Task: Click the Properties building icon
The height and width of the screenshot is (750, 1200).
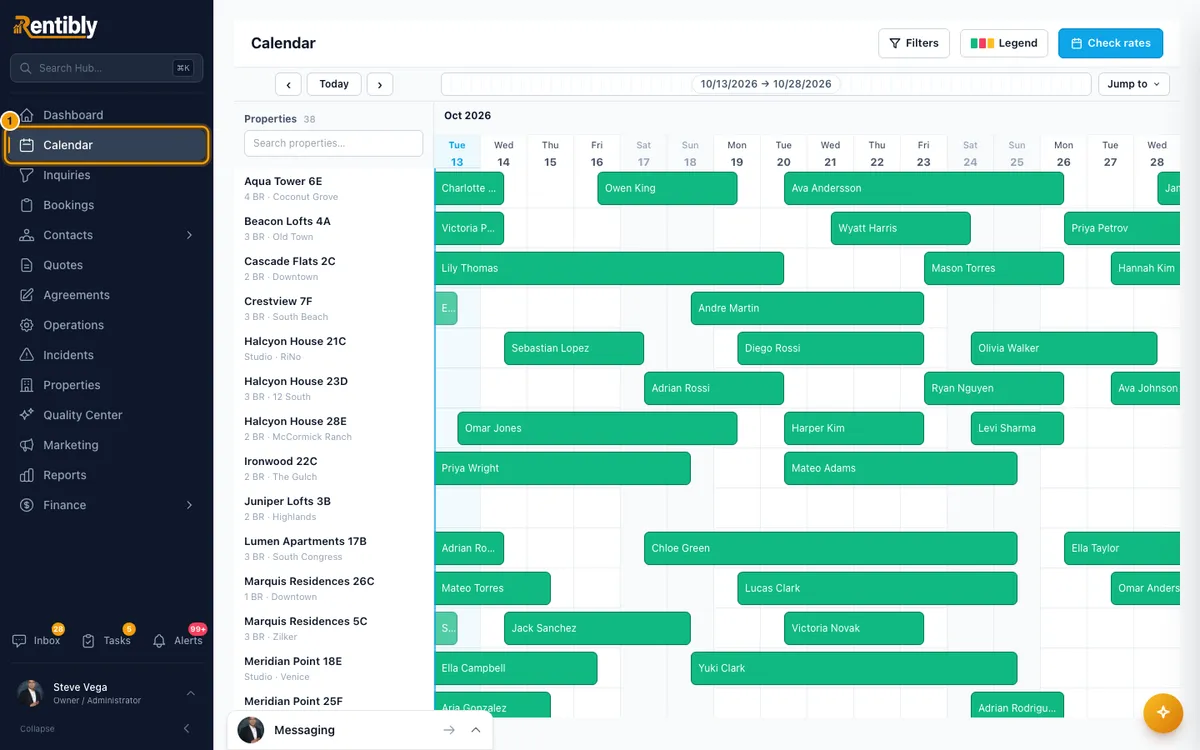Action: [27, 385]
